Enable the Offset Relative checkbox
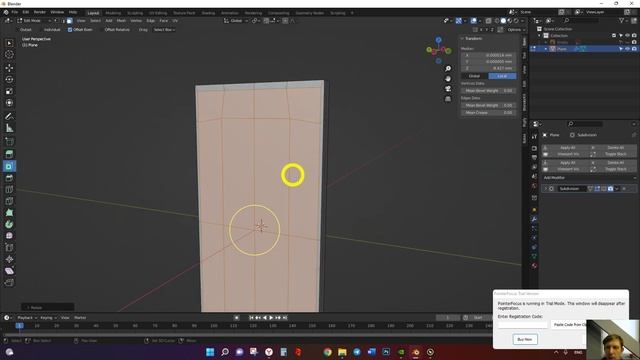The image size is (640, 360). [x=101, y=30]
